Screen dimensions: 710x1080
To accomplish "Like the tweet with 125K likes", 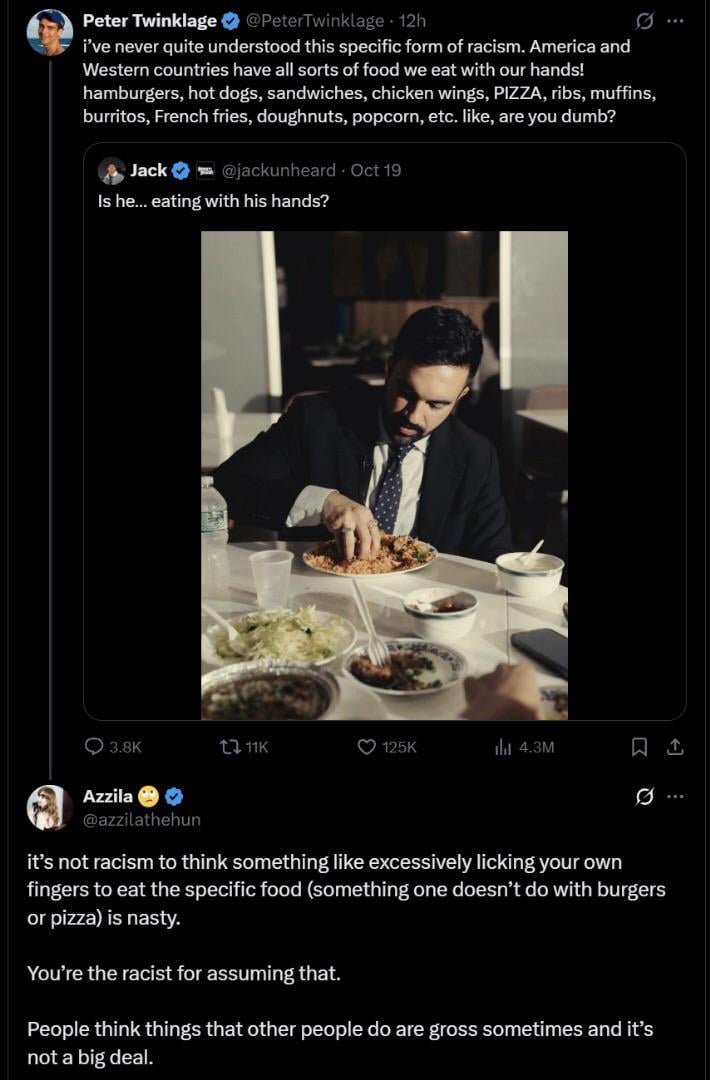I will (x=367, y=746).
